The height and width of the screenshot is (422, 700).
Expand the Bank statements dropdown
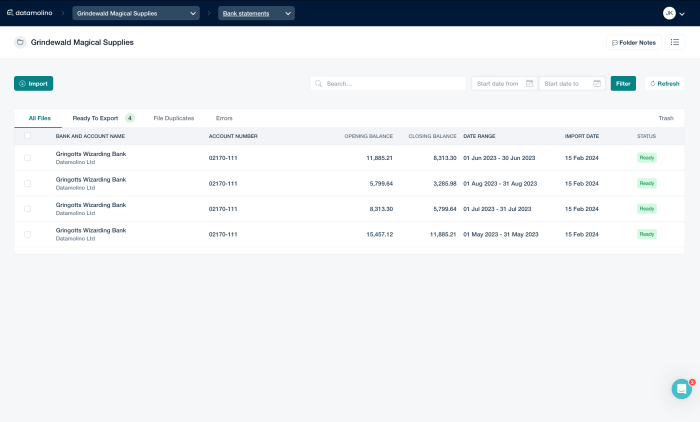click(x=256, y=13)
